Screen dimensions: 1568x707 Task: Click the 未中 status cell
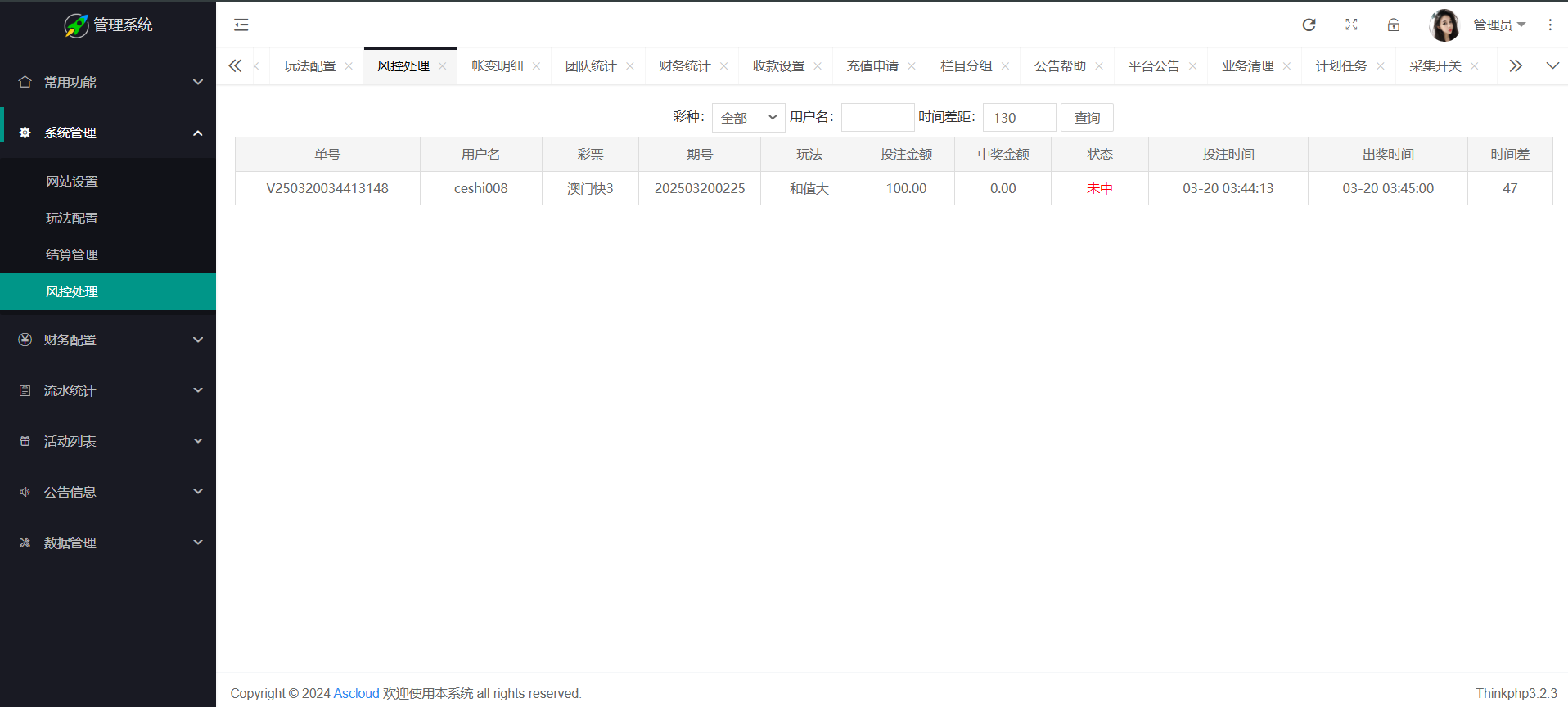pyautogui.click(x=1100, y=188)
